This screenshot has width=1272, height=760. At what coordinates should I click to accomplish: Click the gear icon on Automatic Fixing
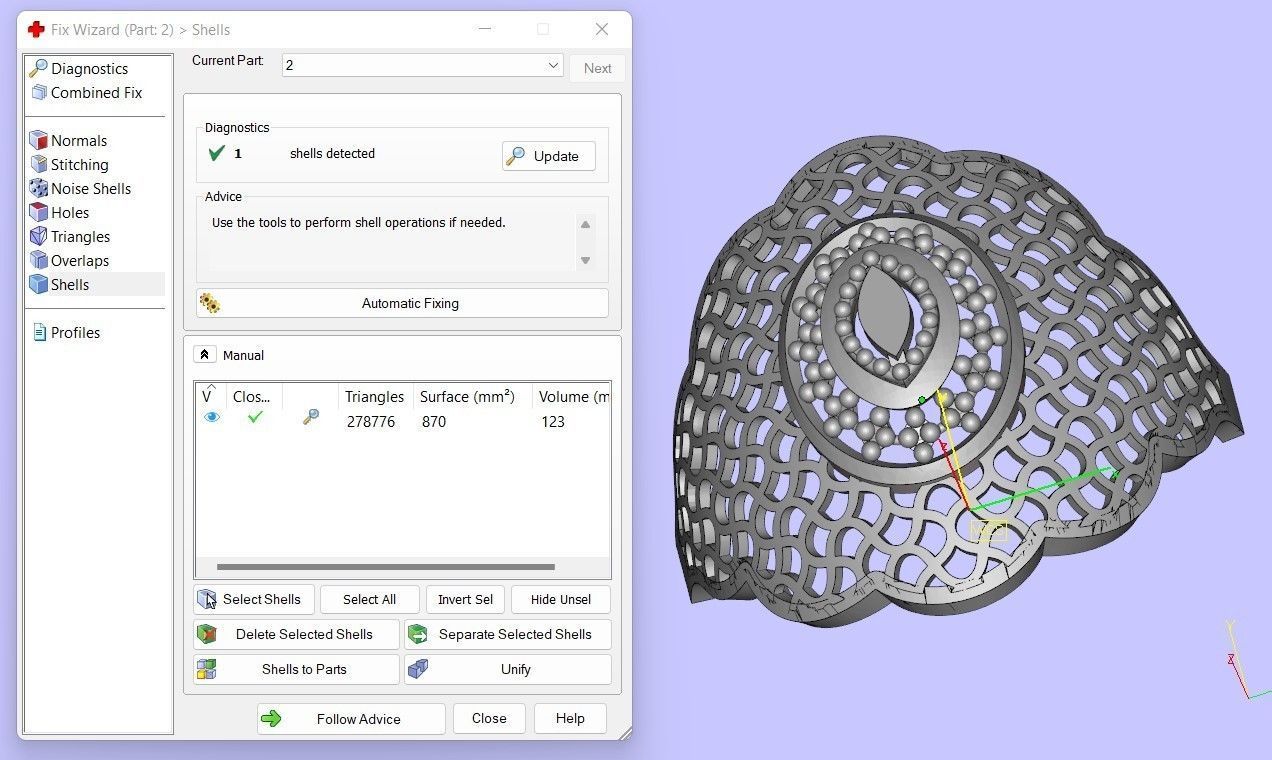point(210,303)
